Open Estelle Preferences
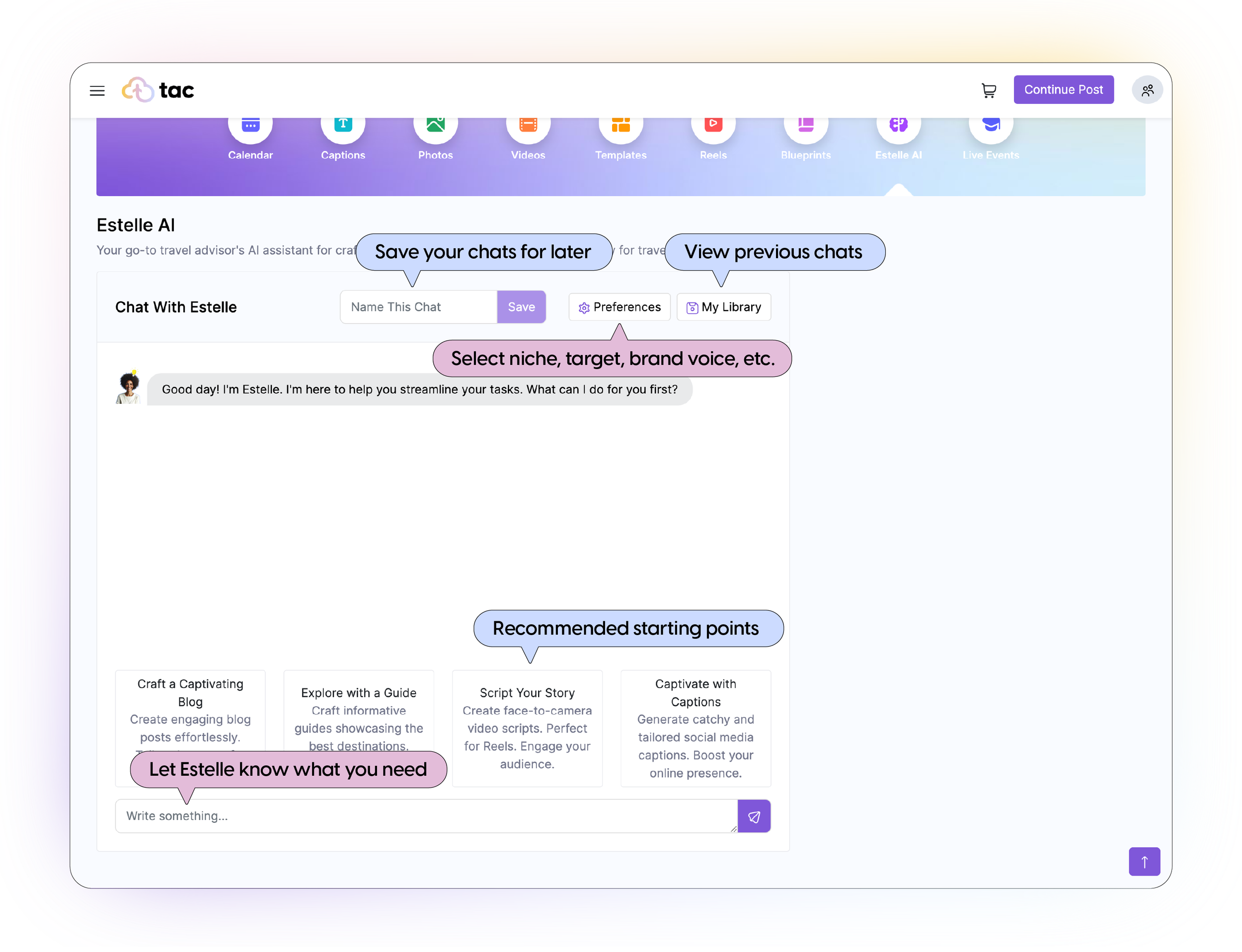The image size is (1242, 952). 619,307
